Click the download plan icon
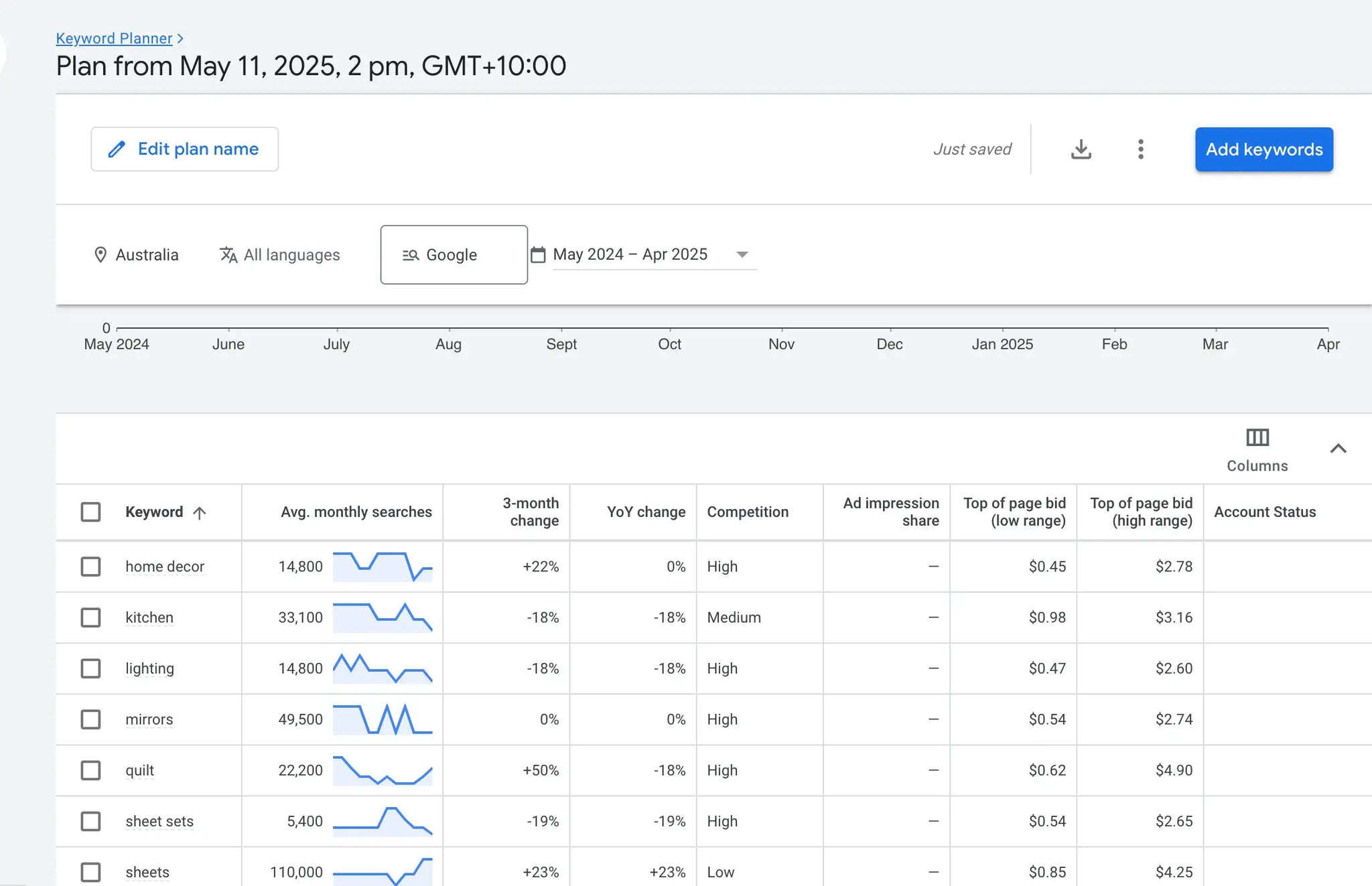This screenshot has height=886, width=1372. coord(1081,149)
